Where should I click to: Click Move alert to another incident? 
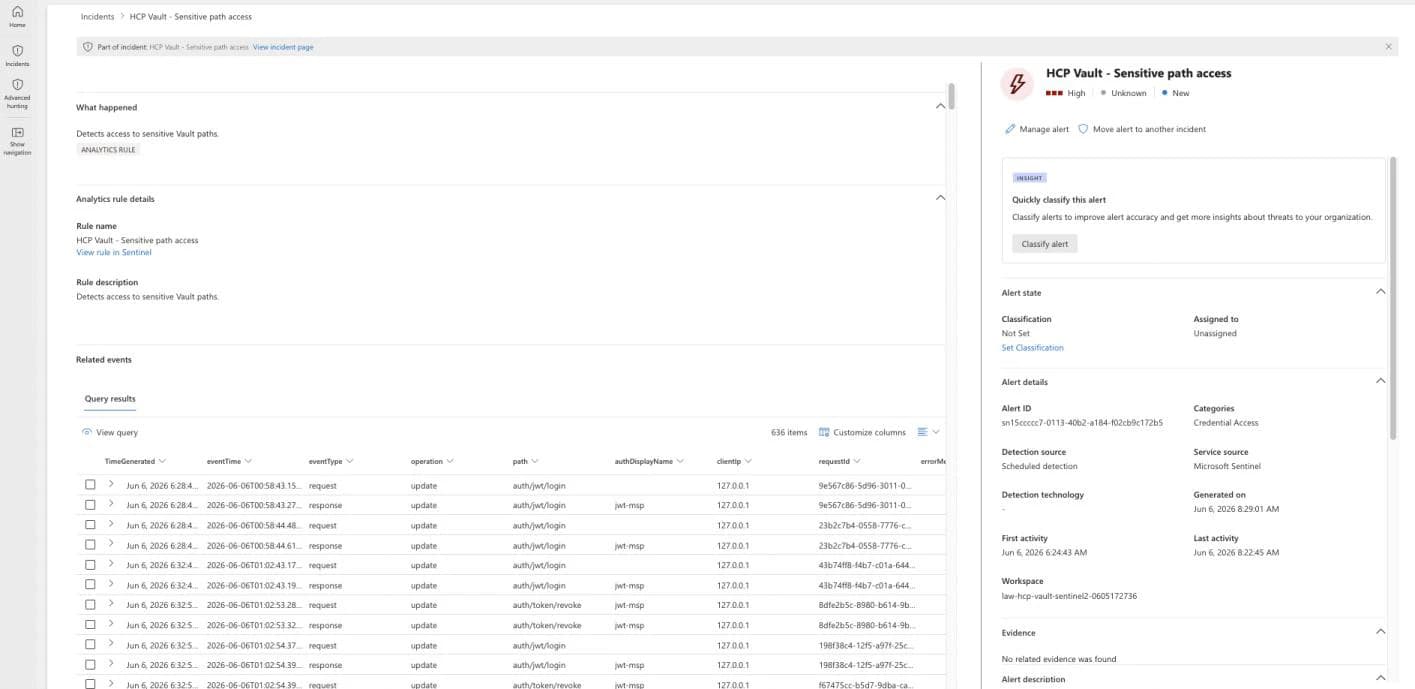tap(1142, 129)
